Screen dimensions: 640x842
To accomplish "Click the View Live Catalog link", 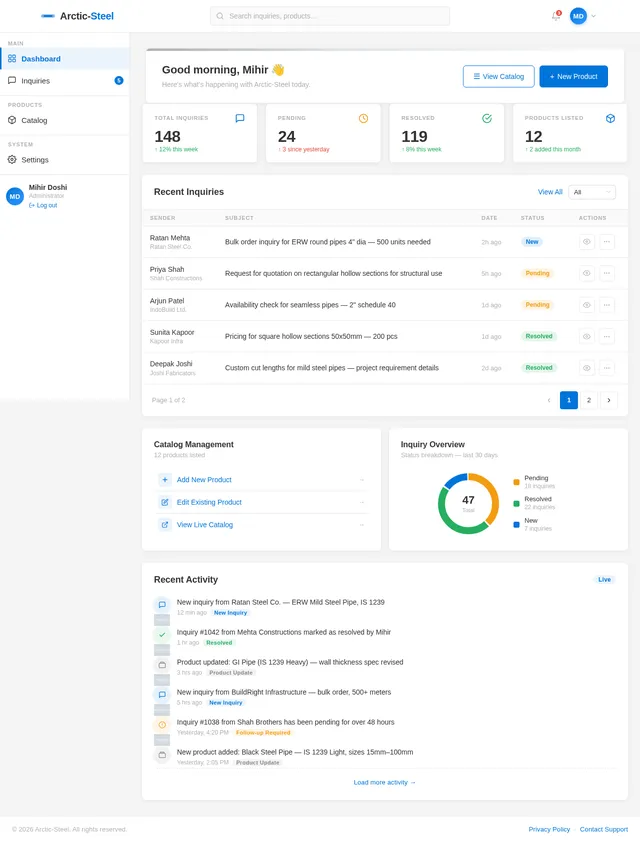I will pyautogui.click(x=205, y=525).
